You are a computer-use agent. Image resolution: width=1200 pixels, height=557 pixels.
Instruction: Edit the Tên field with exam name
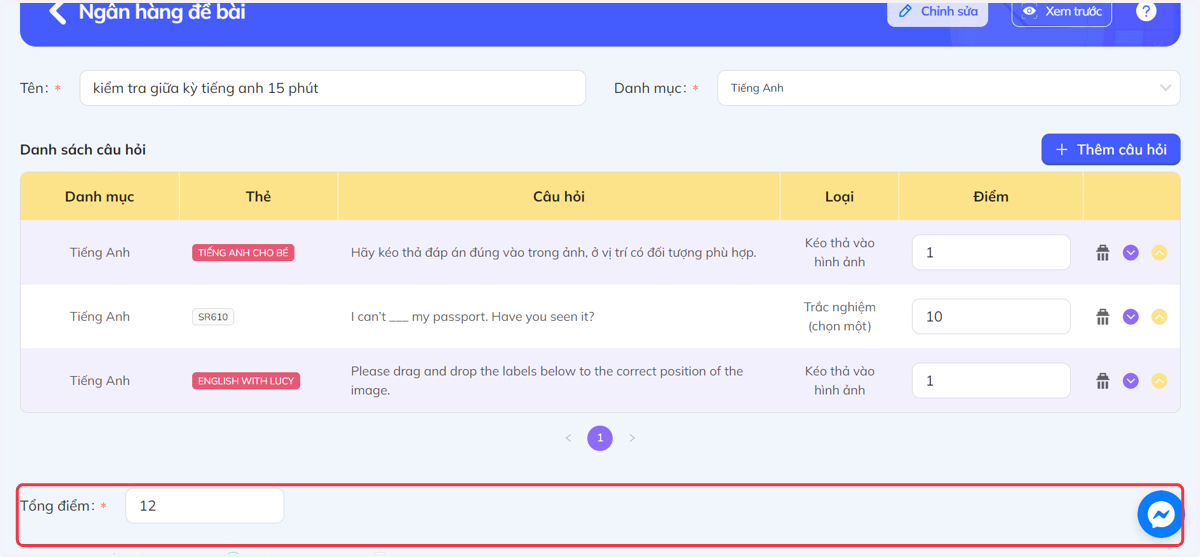point(332,88)
